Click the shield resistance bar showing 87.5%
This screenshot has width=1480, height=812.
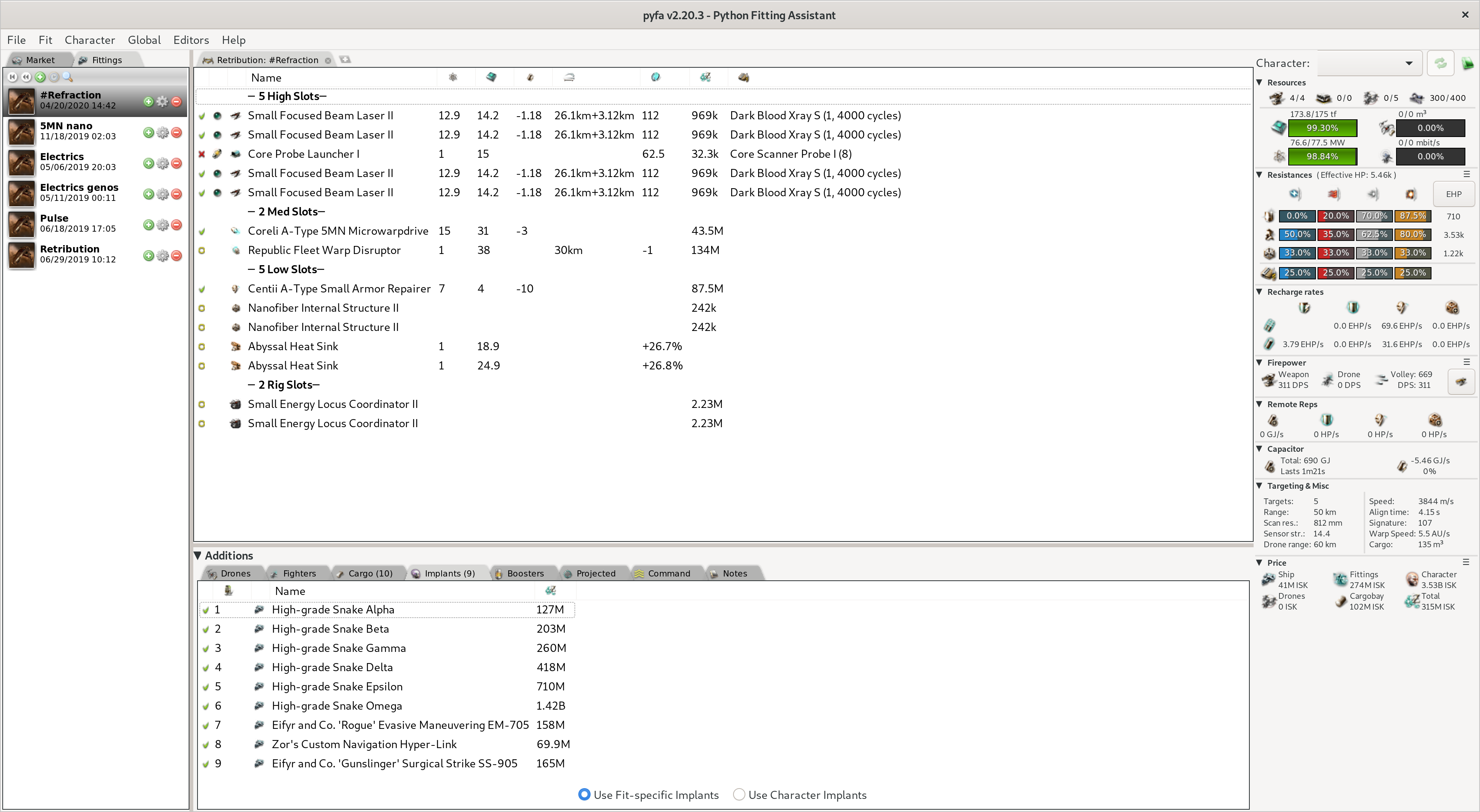pyautogui.click(x=1412, y=216)
